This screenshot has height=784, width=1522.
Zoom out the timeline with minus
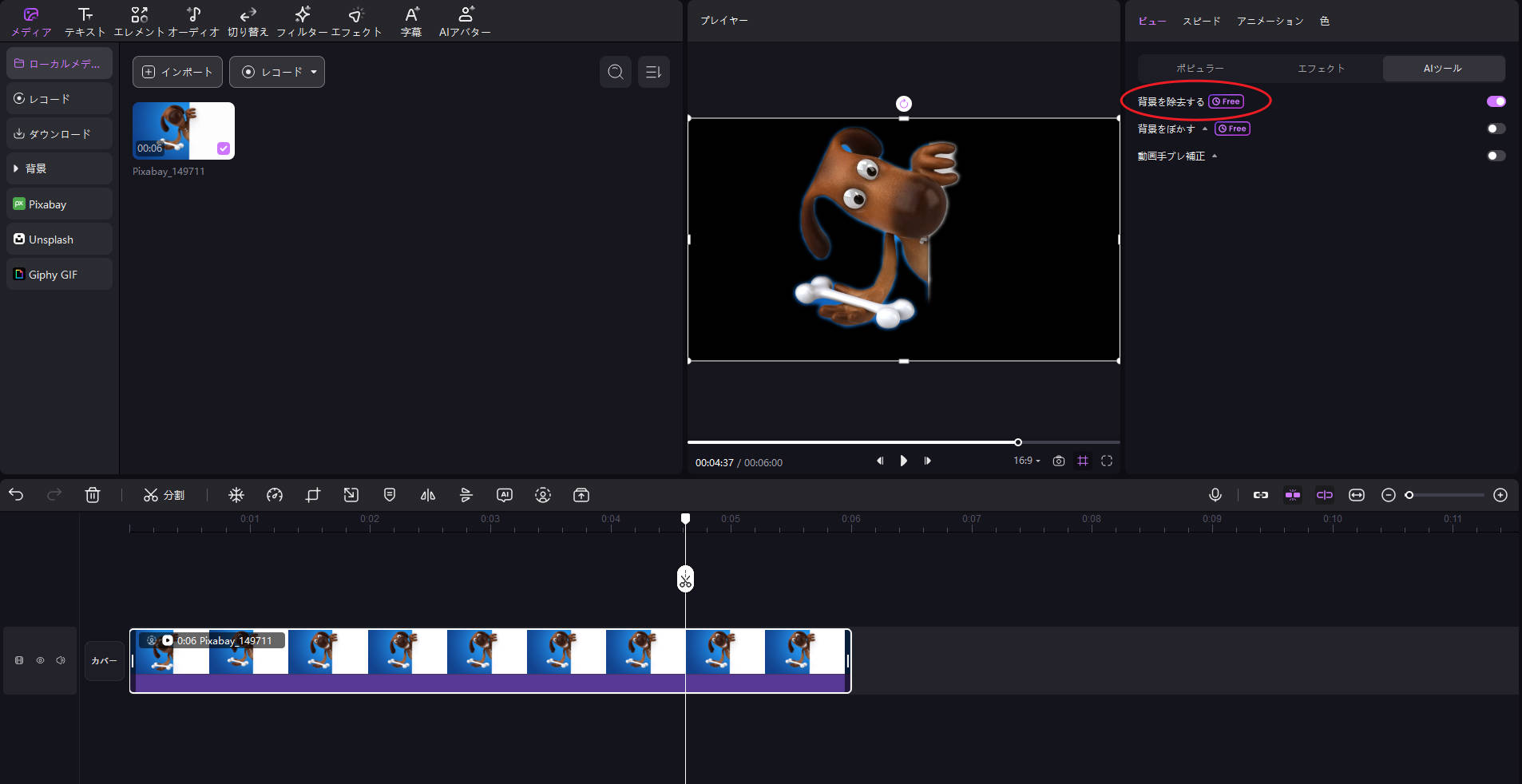pyautogui.click(x=1389, y=495)
